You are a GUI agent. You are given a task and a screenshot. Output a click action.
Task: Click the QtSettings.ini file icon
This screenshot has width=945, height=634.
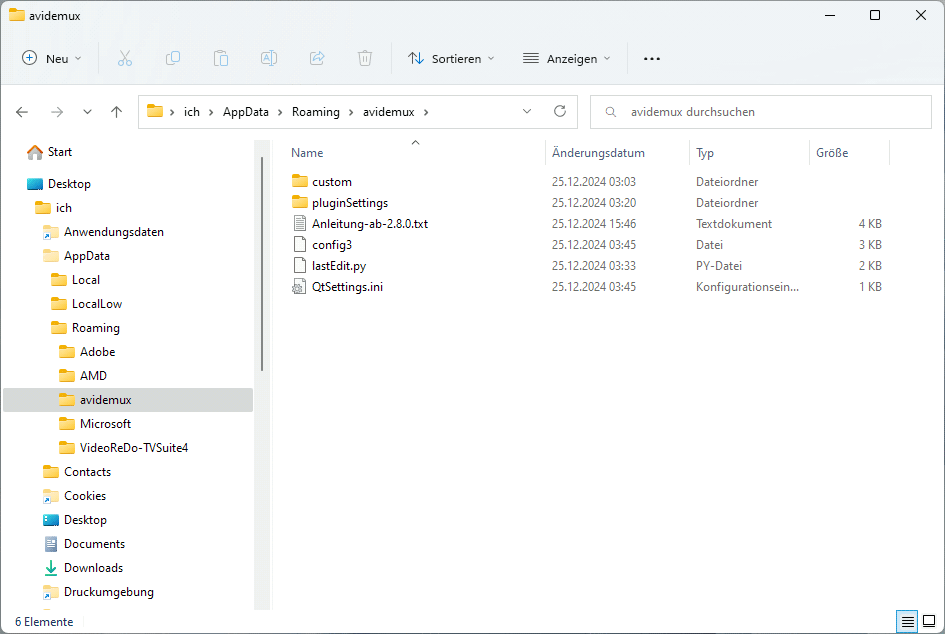[x=299, y=287]
